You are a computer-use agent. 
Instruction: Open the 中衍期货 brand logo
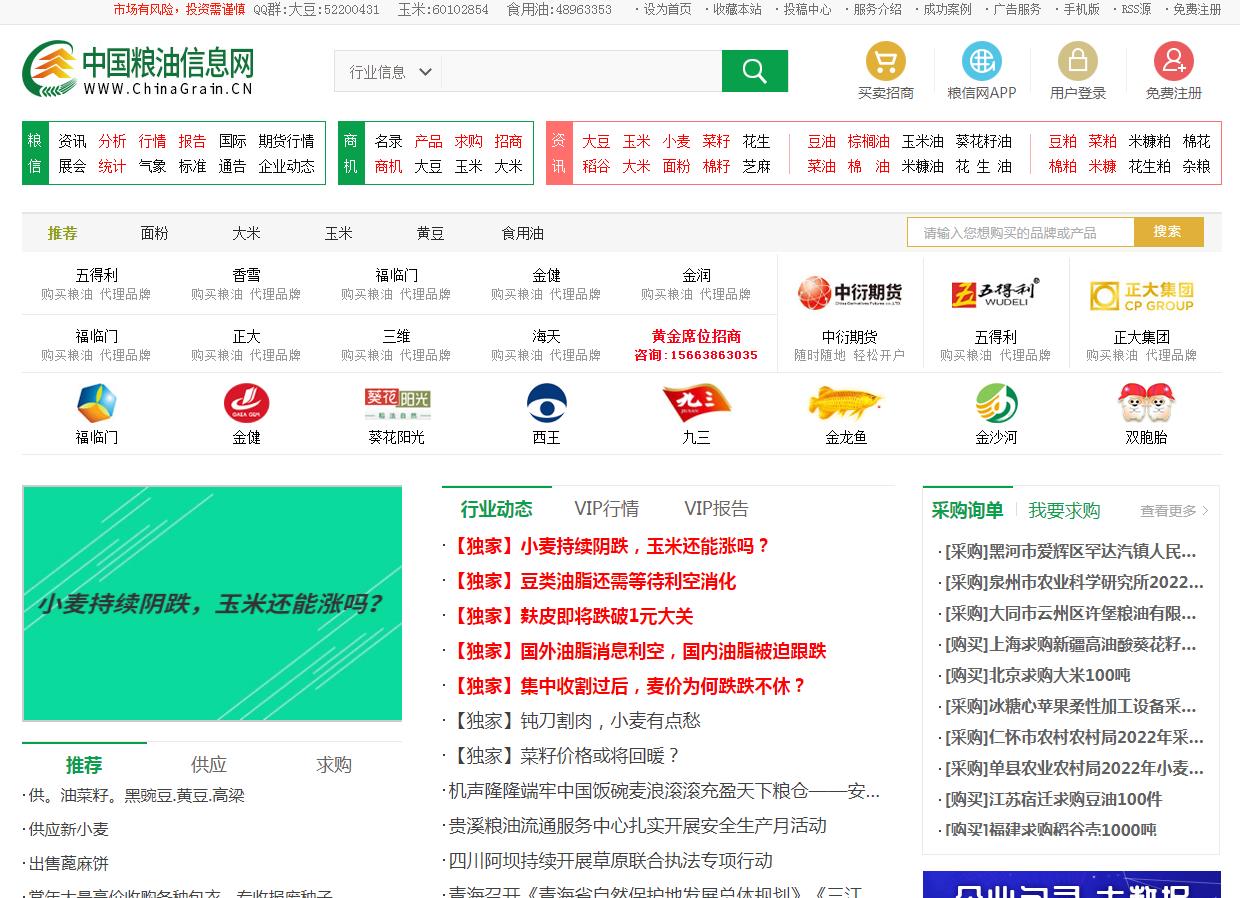point(850,293)
